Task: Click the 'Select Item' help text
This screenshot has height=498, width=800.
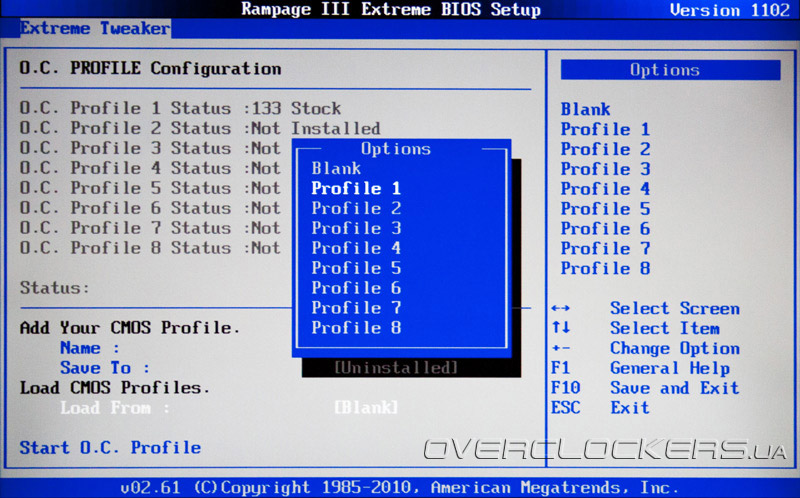Action: pyautogui.click(x=665, y=328)
